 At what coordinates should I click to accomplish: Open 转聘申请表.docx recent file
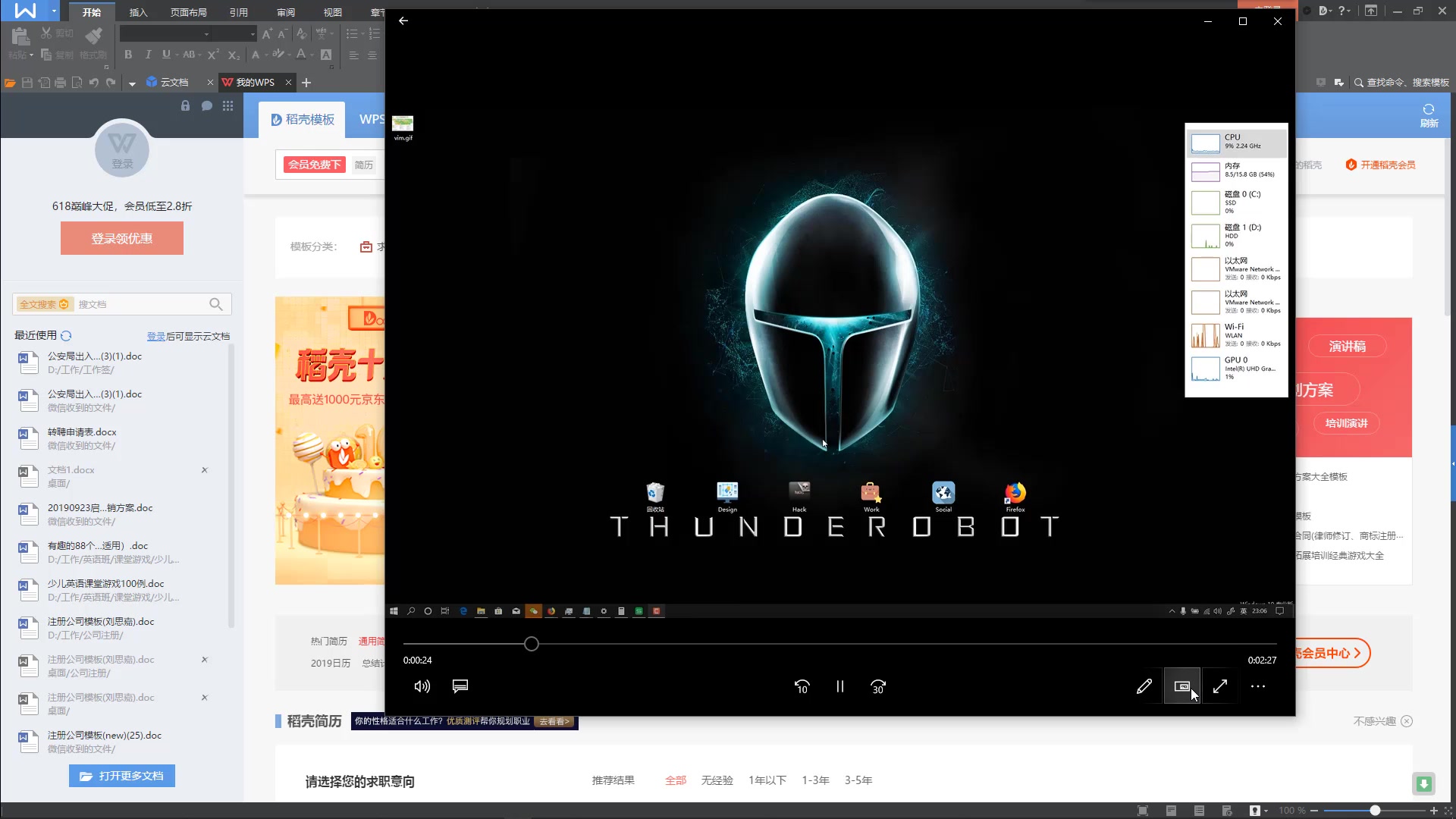click(82, 432)
